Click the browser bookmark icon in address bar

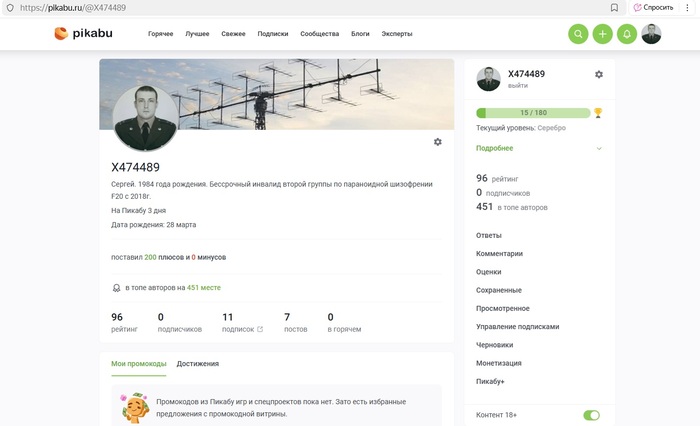coord(614,7)
